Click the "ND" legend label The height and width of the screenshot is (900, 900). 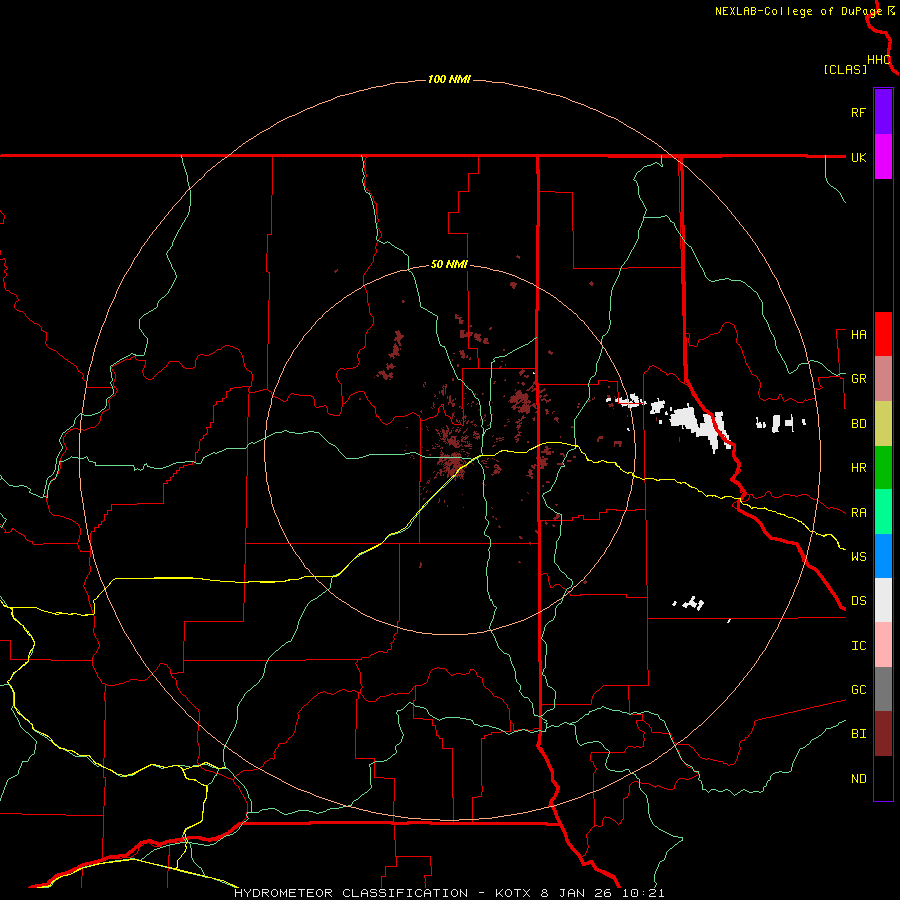tap(858, 779)
